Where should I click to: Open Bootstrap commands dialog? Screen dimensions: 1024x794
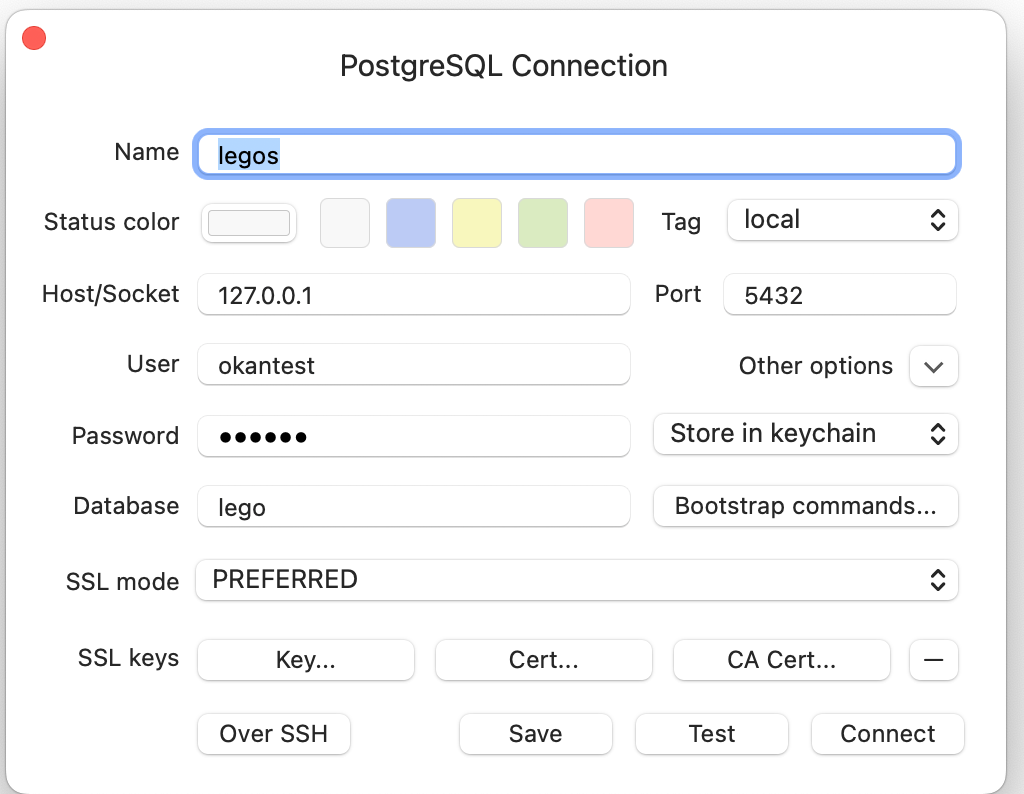(x=805, y=506)
